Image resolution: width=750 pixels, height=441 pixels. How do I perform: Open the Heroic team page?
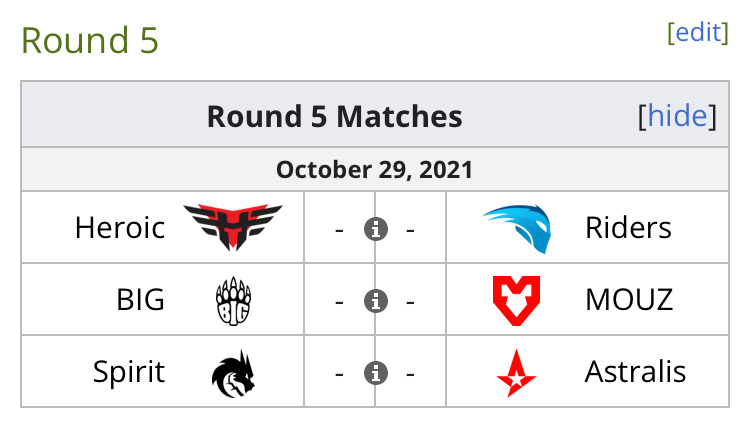tap(120, 228)
